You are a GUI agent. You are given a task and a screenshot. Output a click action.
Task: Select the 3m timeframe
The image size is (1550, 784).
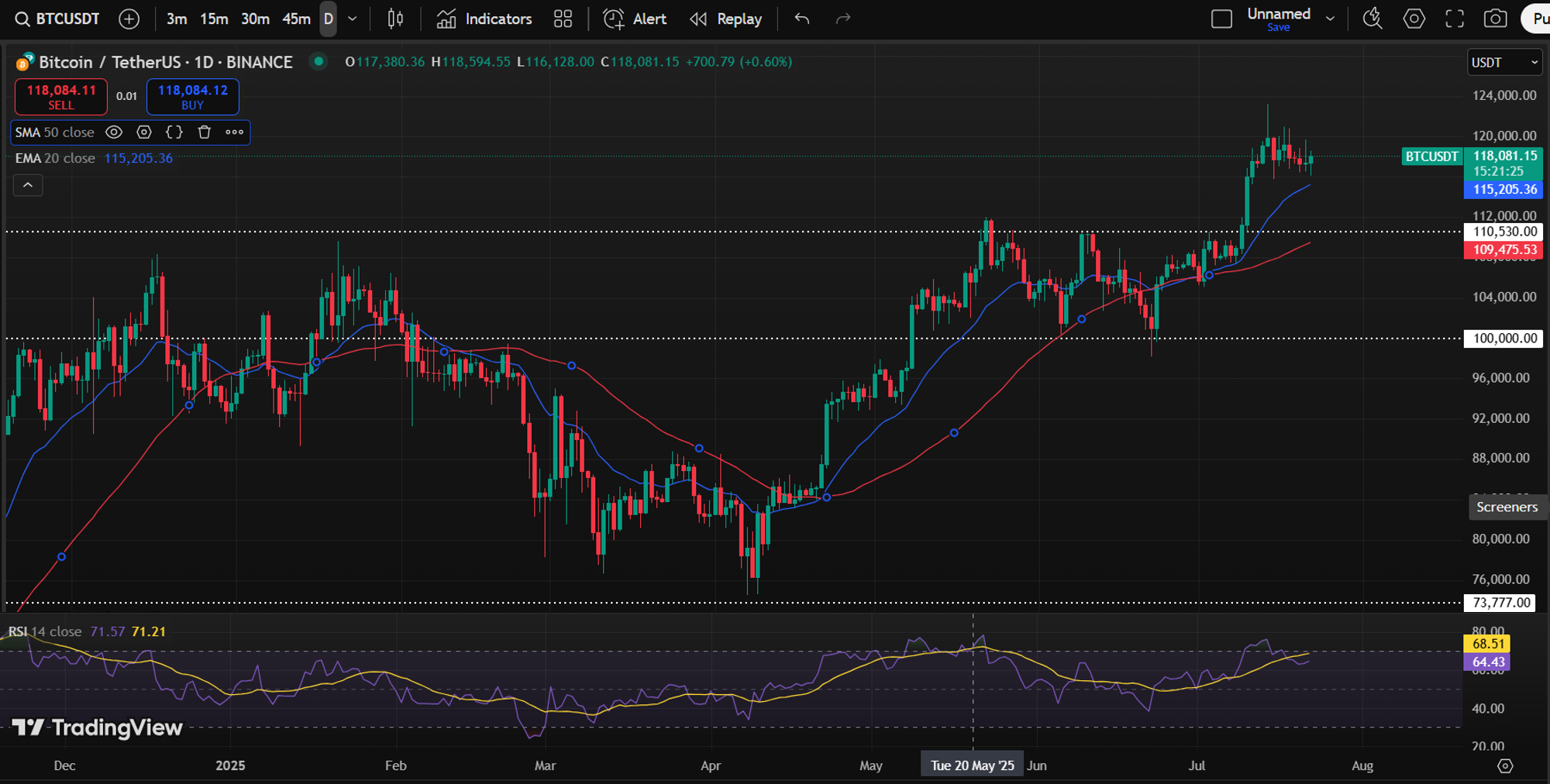coord(177,19)
